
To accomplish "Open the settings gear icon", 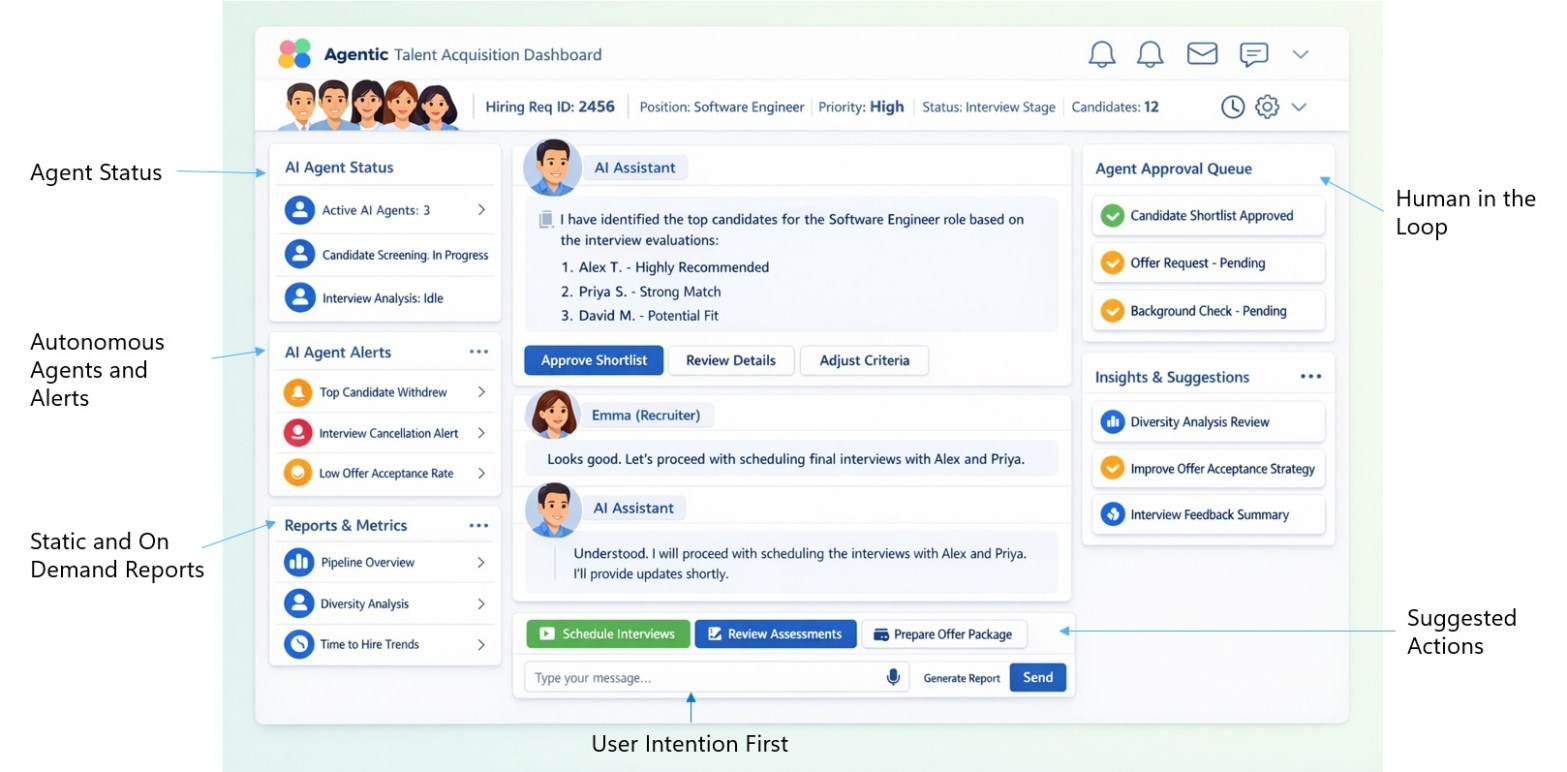I will coord(1267,107).
